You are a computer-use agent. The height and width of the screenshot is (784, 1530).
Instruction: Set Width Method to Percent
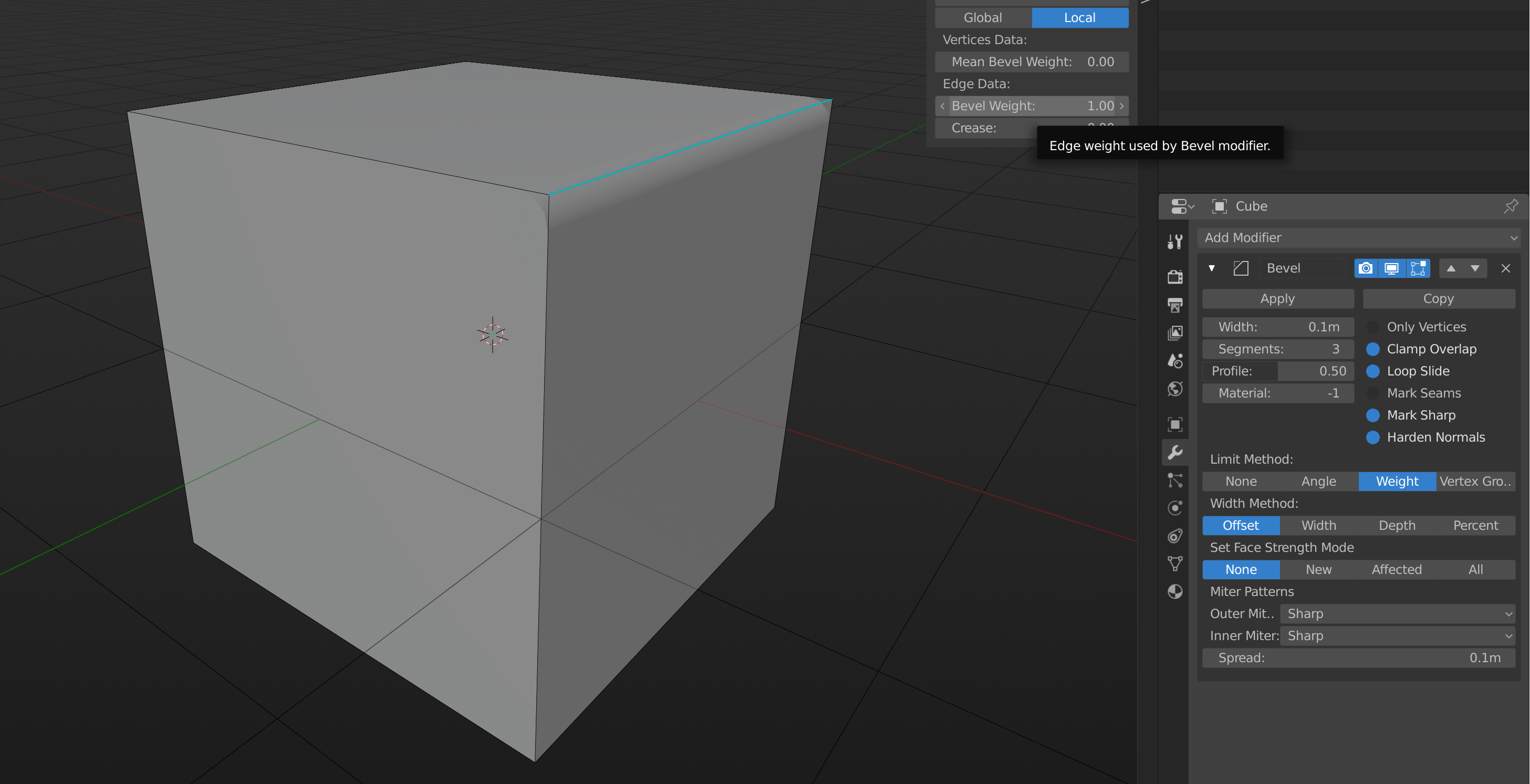1475,525
